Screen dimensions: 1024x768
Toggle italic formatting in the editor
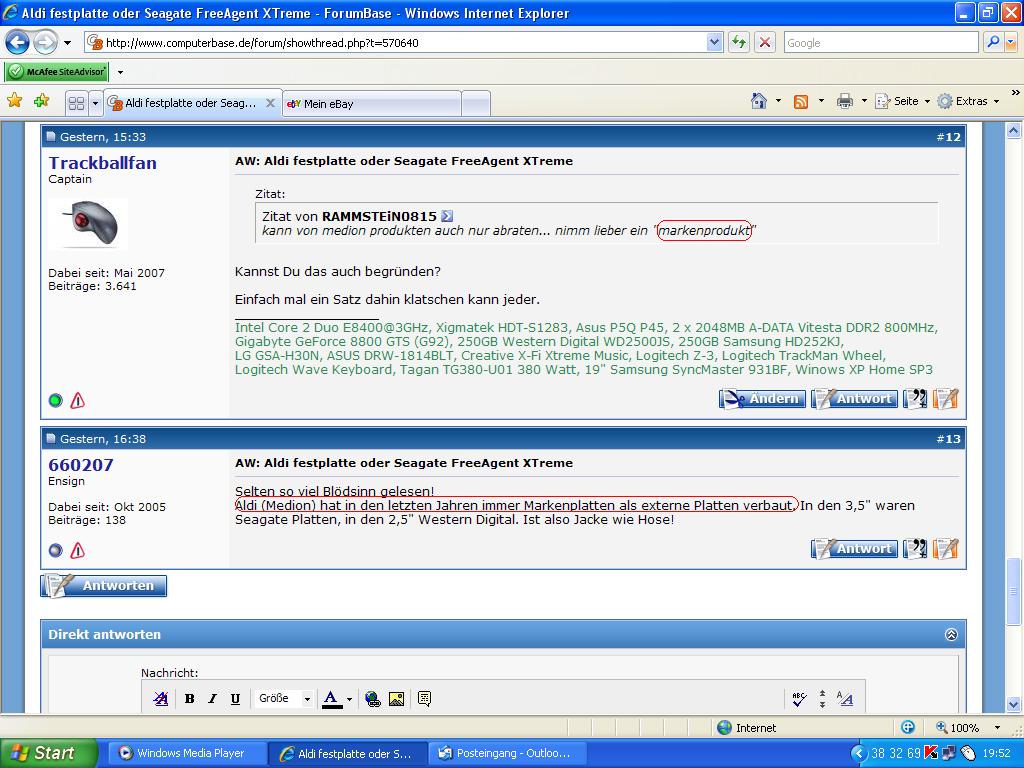tap(212, 699)
